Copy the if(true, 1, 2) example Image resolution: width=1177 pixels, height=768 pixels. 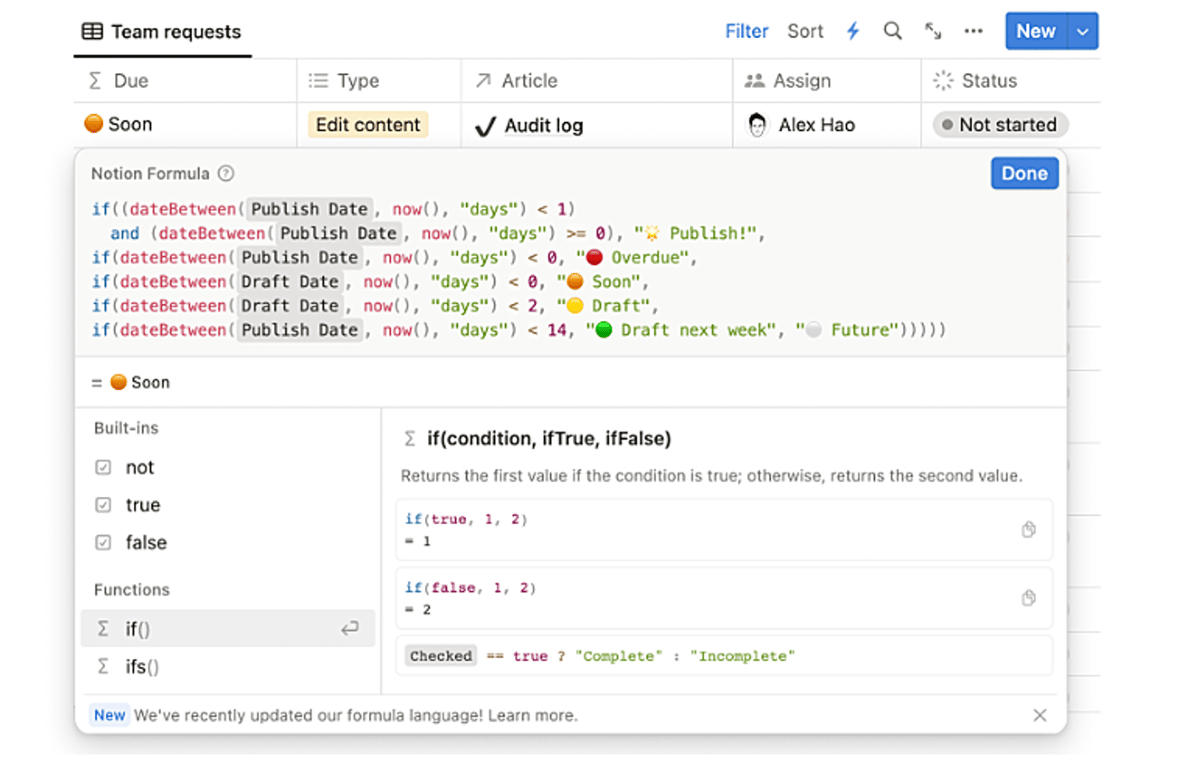pos(1028,529)
